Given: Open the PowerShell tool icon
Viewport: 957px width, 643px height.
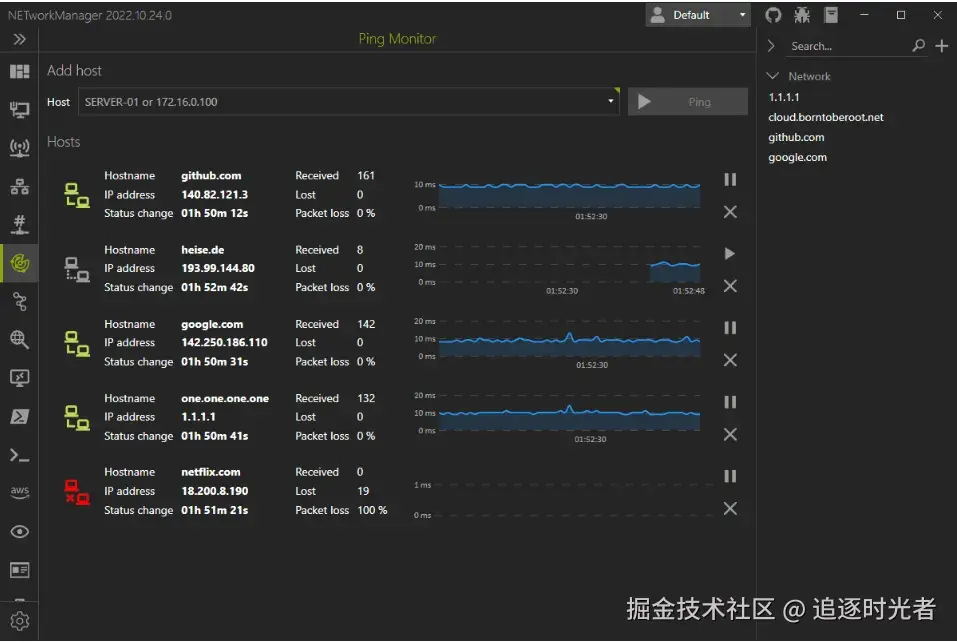Looking at the screenshot, I should pyautogui.click(x=20, y=416).
